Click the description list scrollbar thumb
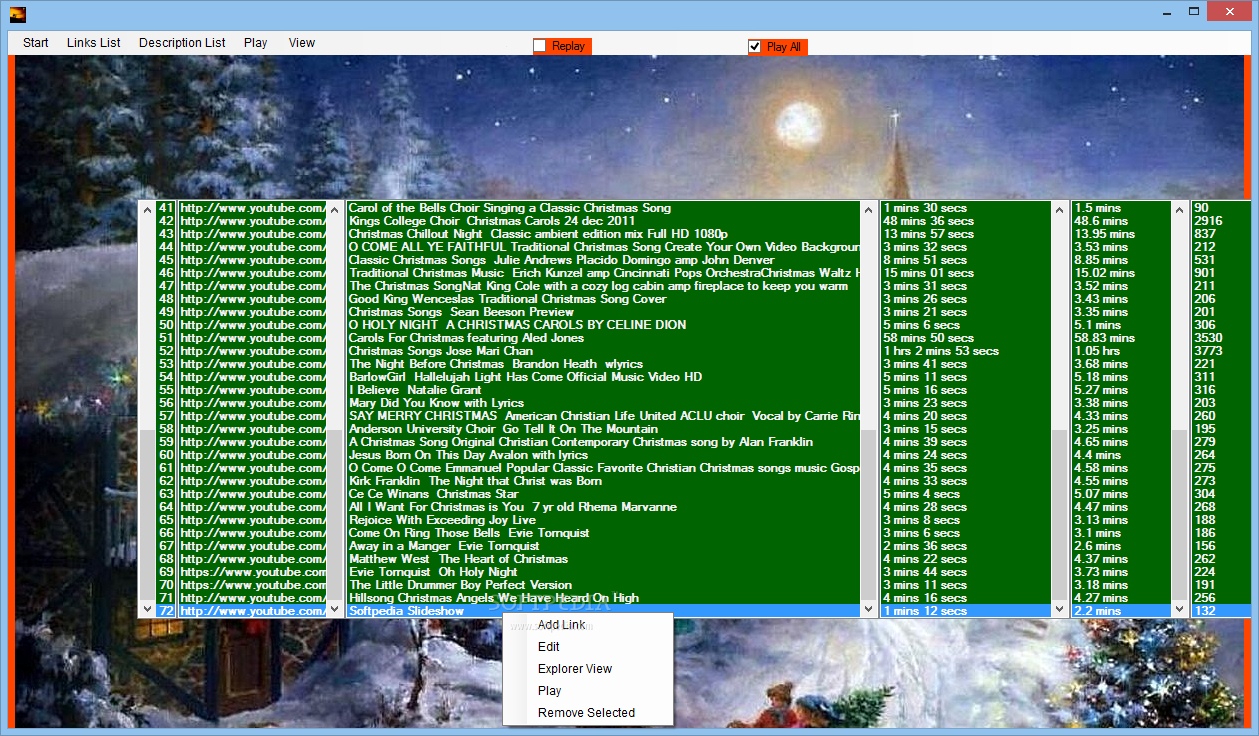1259x736 pixels. (x=868, y=515)
